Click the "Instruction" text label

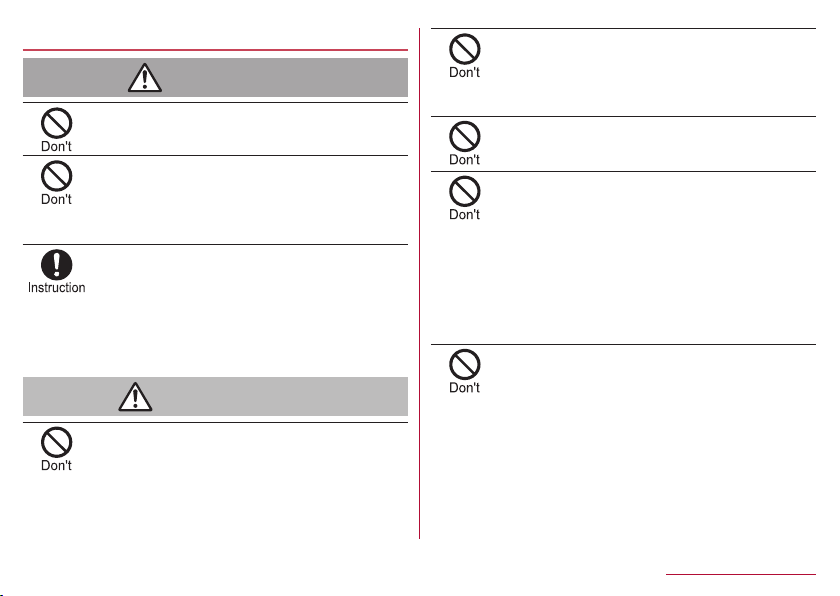pyautogui.click(x=56, y=288)
